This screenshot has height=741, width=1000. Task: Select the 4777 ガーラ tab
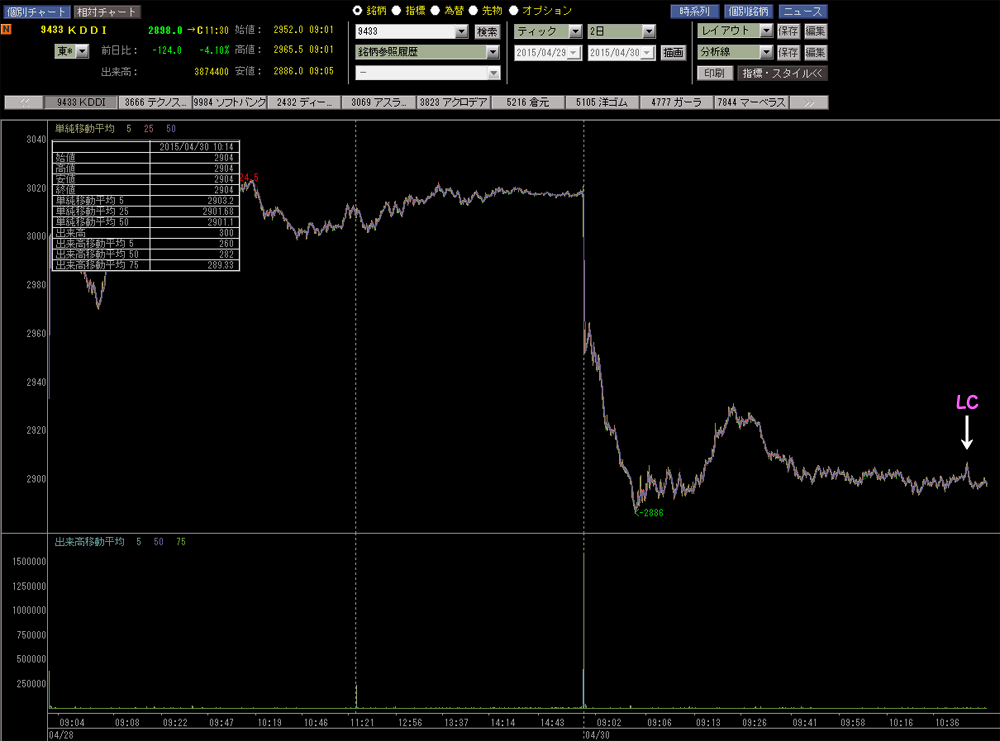677,103
